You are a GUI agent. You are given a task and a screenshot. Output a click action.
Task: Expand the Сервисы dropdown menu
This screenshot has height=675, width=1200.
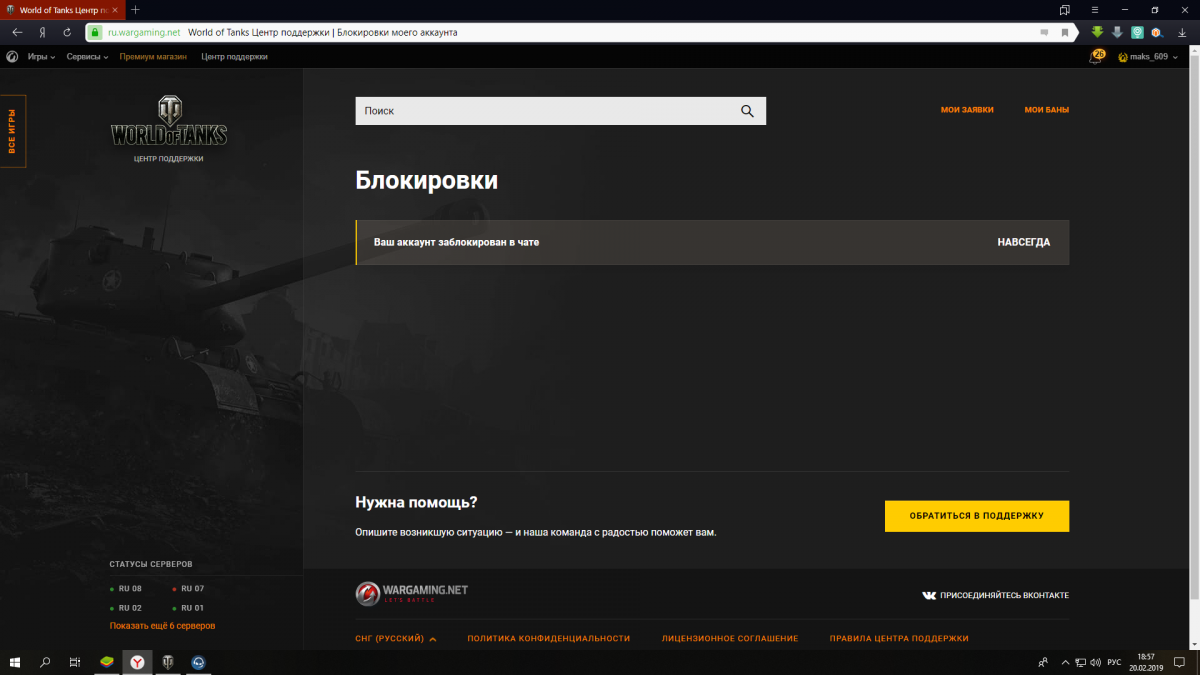pos(87,57)
